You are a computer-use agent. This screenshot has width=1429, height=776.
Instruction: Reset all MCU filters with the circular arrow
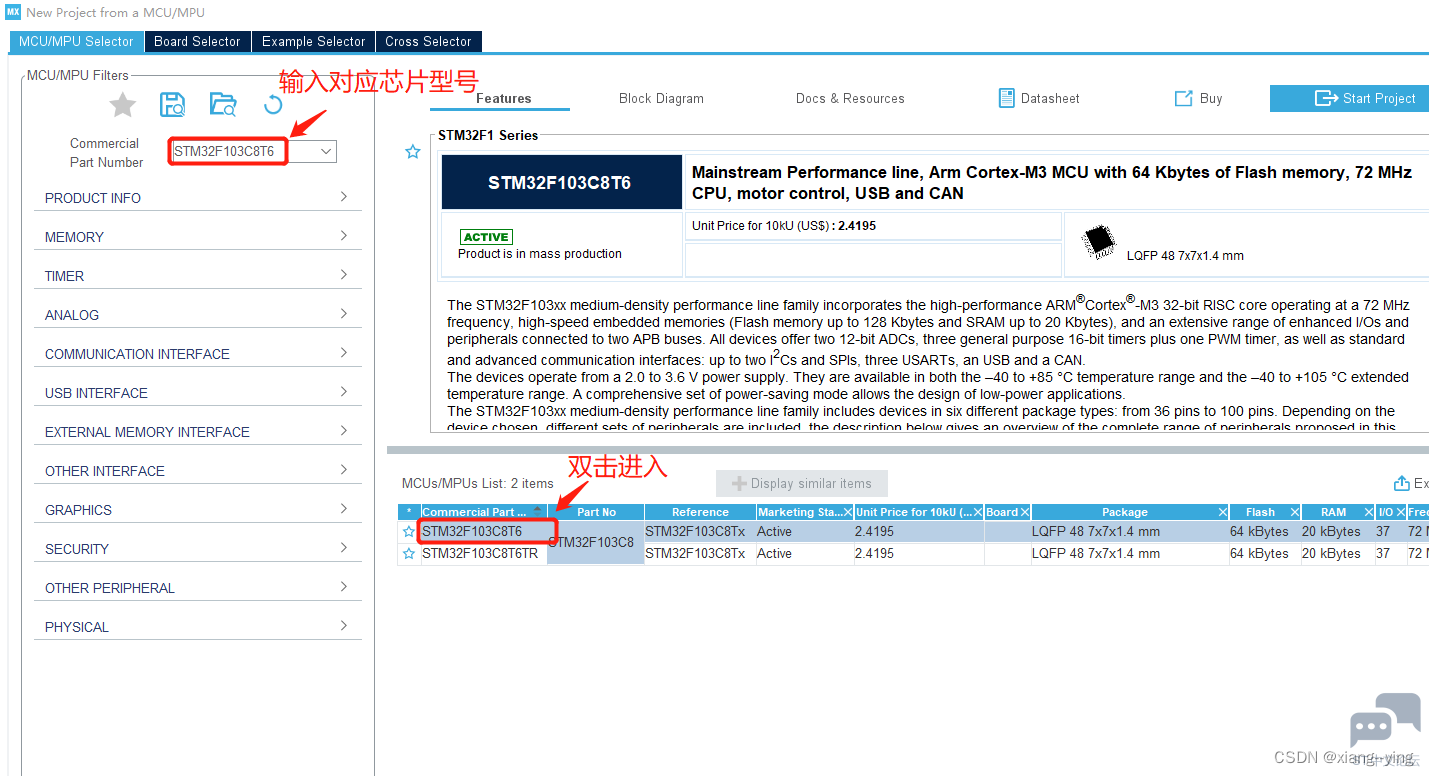click(x=273, y=104)
